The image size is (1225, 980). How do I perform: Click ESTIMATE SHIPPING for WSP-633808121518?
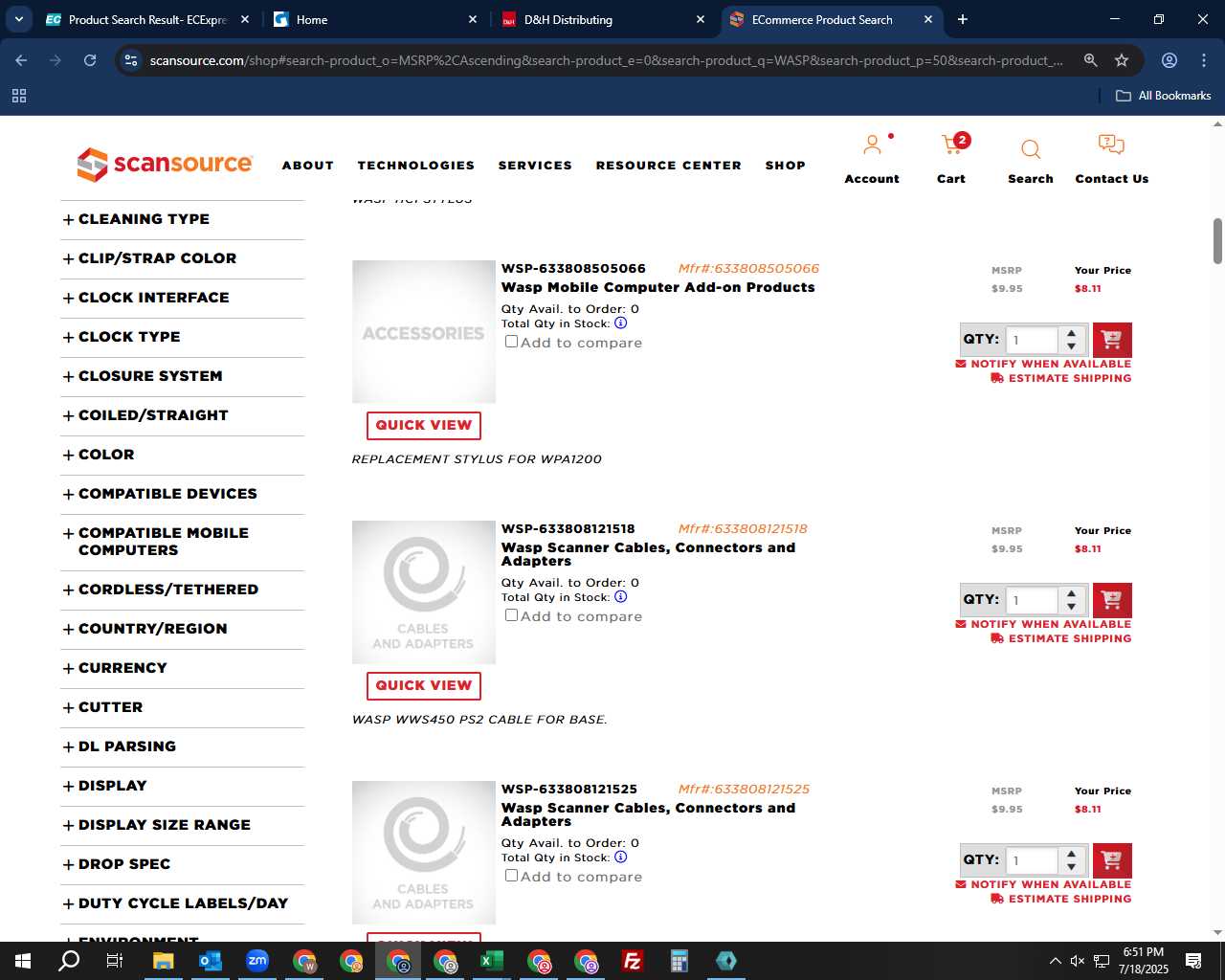coord(1061,638)
